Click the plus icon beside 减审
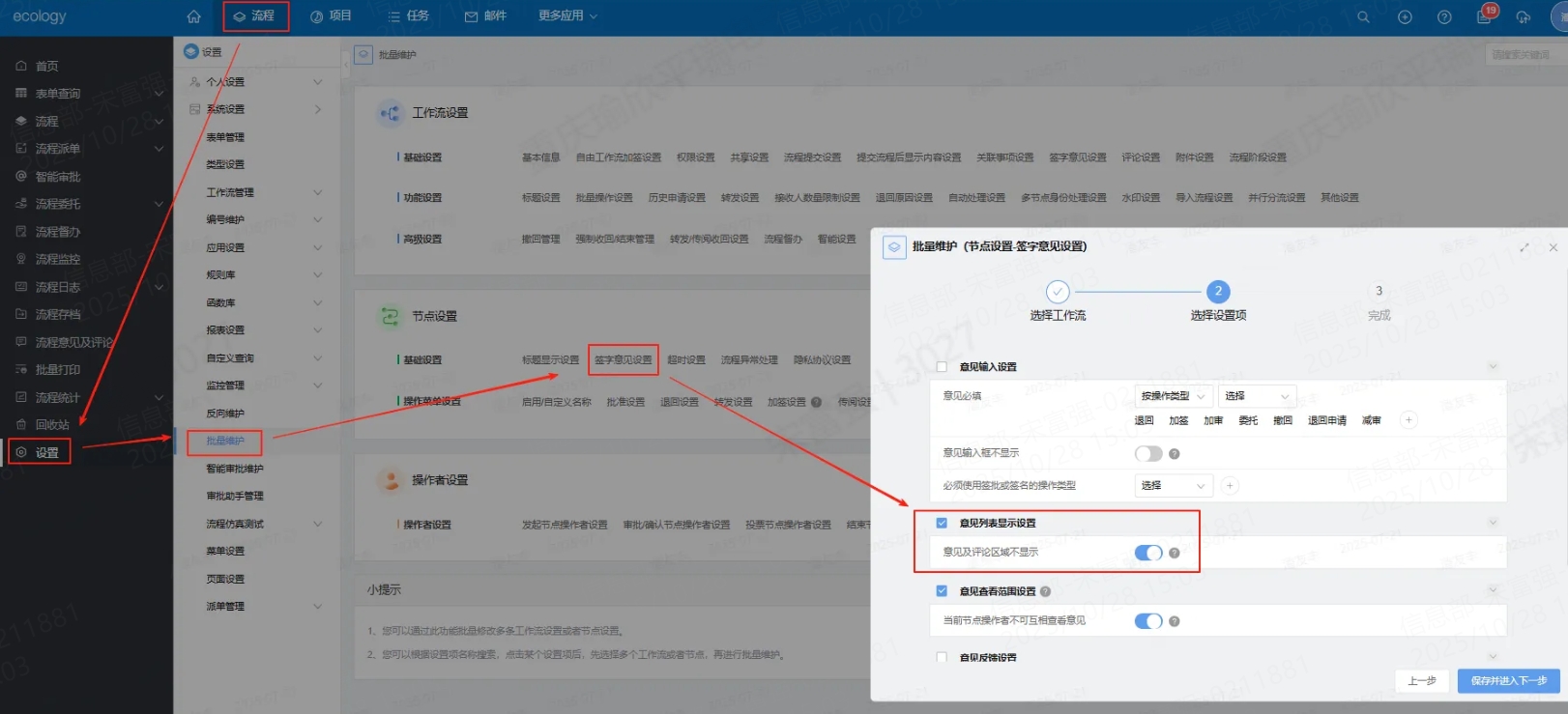Viewport: 1568px width, 714px height. [1408, 420]
